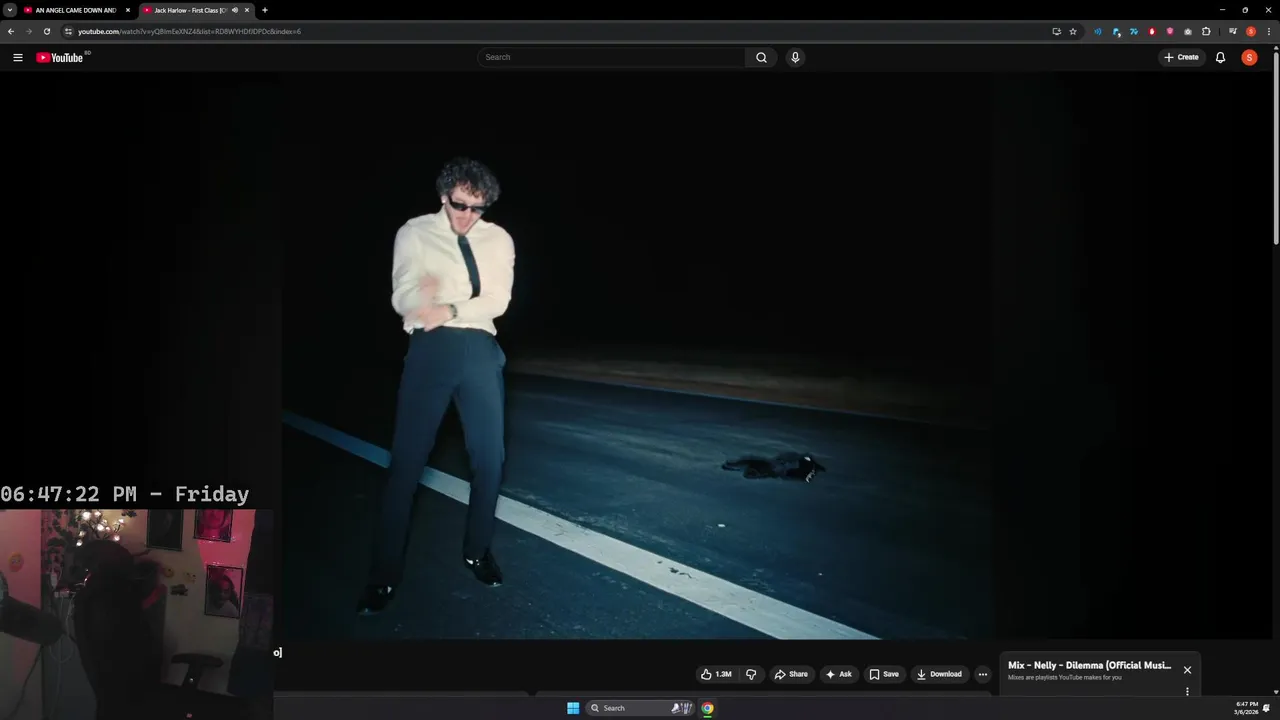Close the Nelly Dilemma mix panel

1187,670
